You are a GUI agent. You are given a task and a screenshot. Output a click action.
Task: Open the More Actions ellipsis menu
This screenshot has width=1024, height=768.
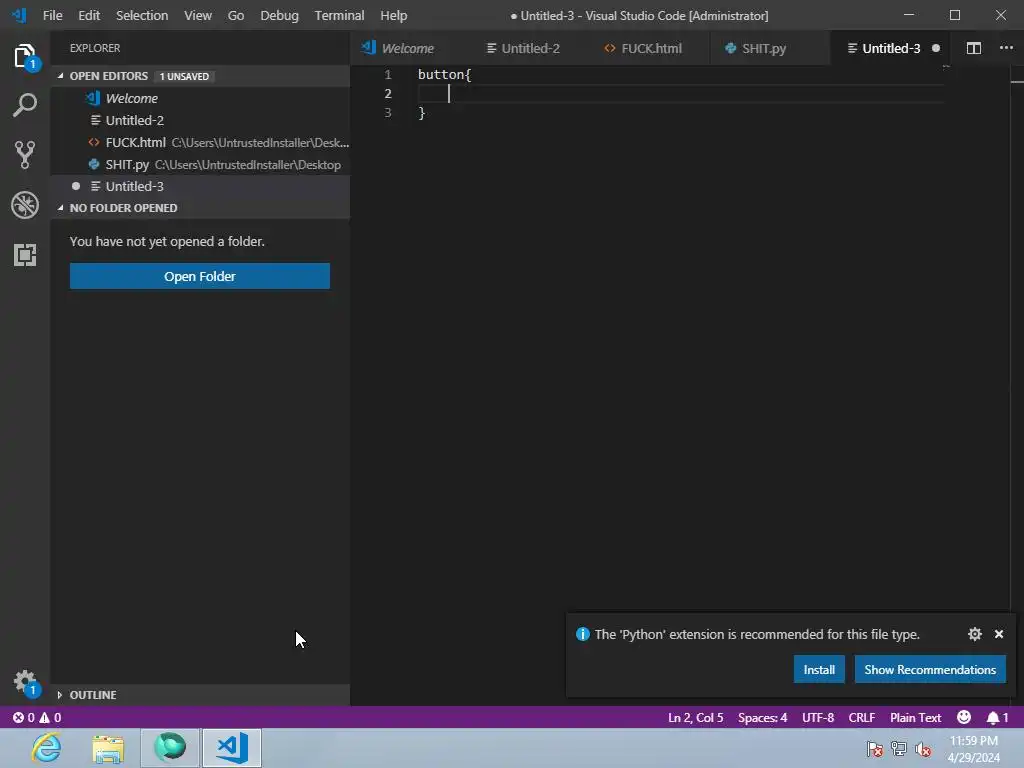point(1006,48)
